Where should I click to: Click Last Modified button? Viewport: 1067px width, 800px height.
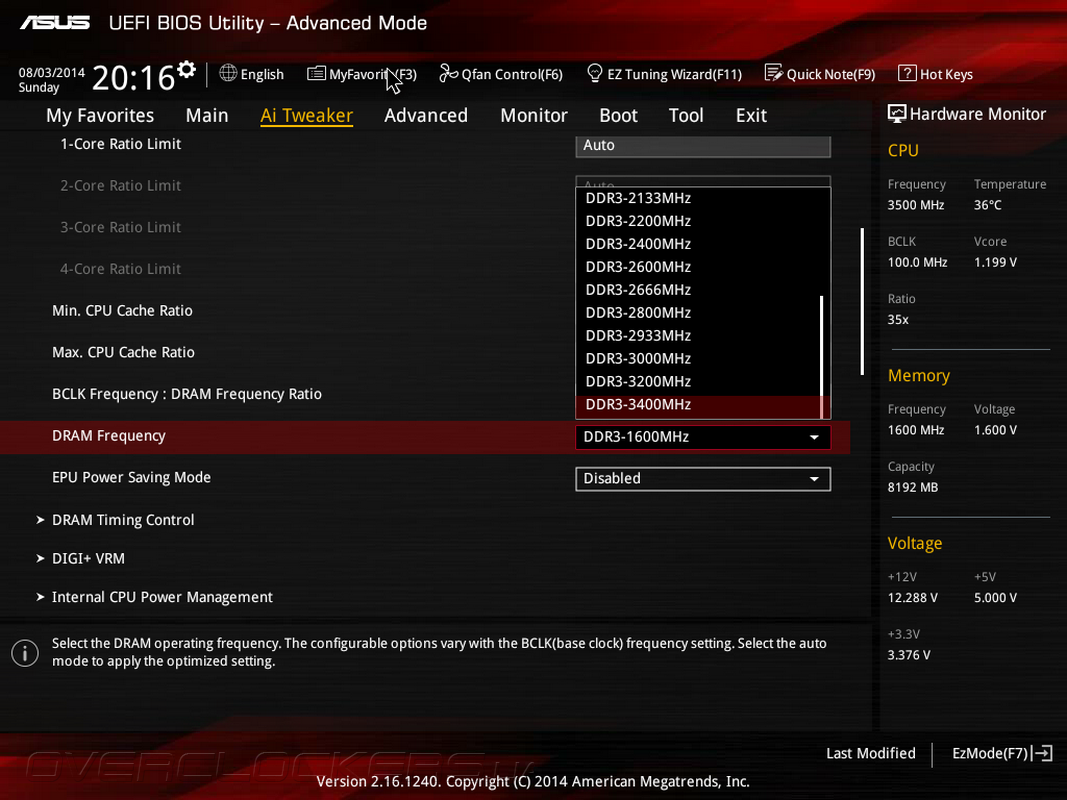[x=870, y=754]
